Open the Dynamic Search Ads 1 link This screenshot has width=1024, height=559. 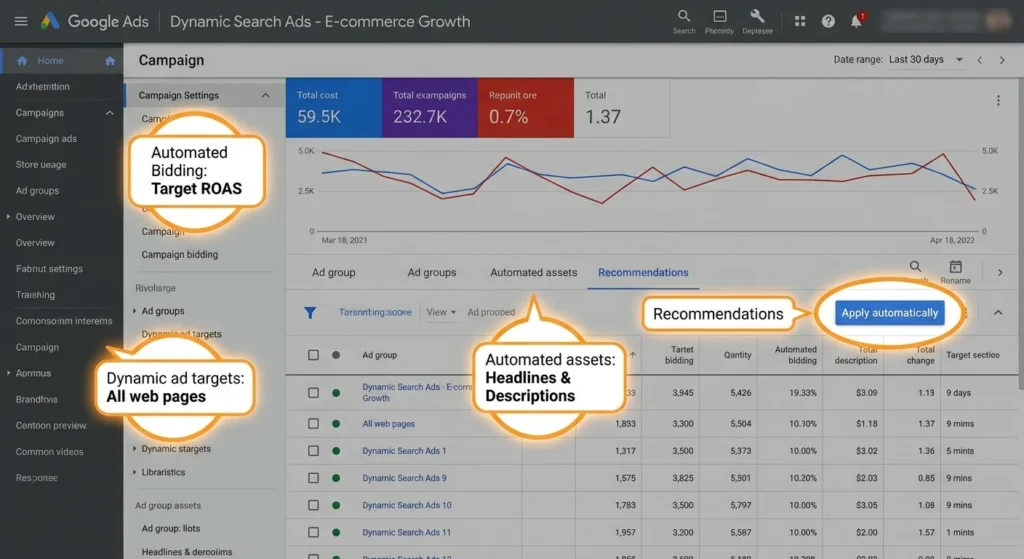[404, 451]
